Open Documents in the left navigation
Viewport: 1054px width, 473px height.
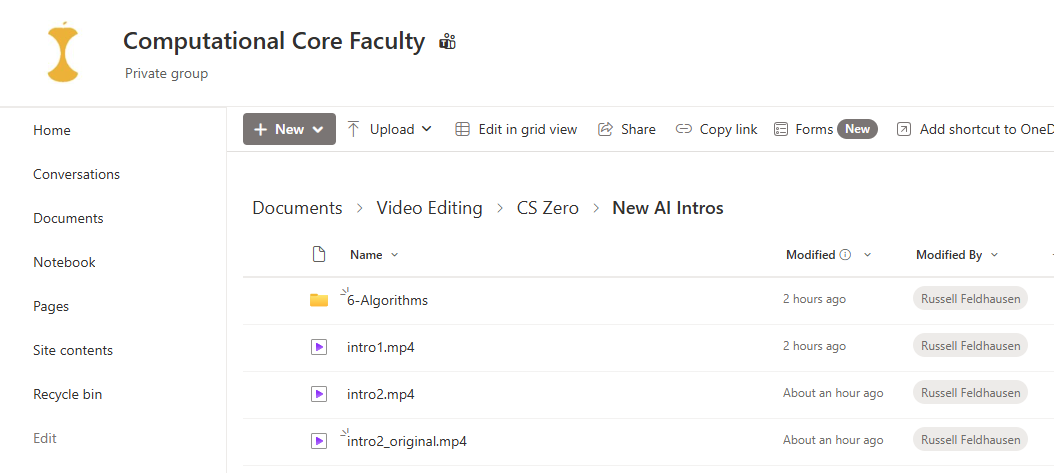pos(69,218)
